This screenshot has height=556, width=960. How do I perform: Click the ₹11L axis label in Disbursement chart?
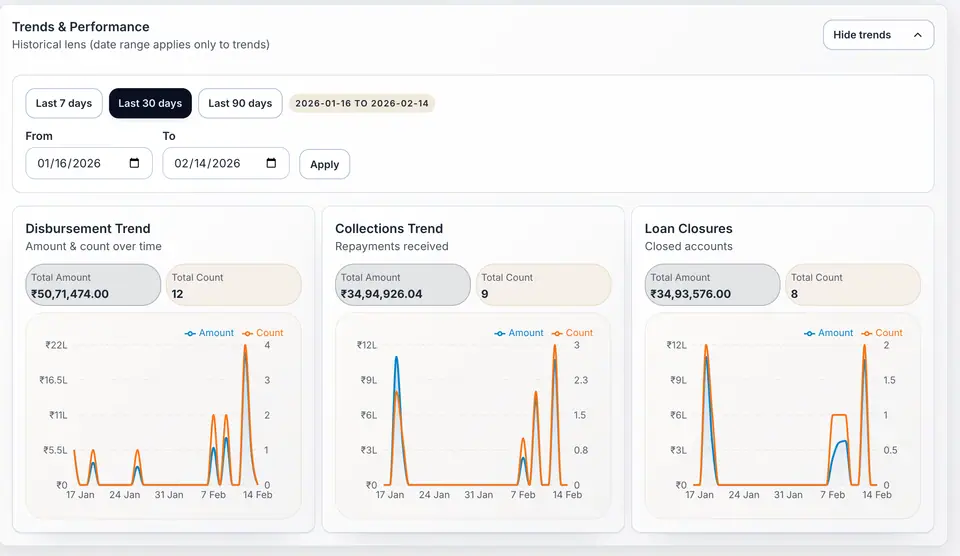click(58, 415)
